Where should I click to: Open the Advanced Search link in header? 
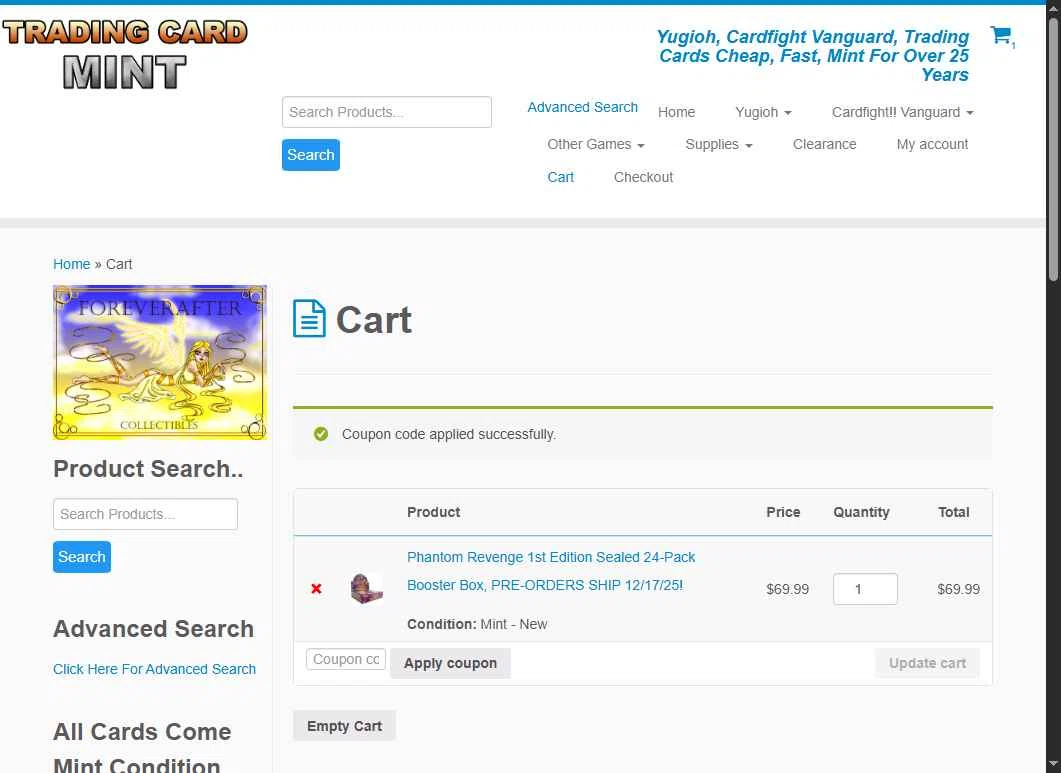[x=583, y=108]
